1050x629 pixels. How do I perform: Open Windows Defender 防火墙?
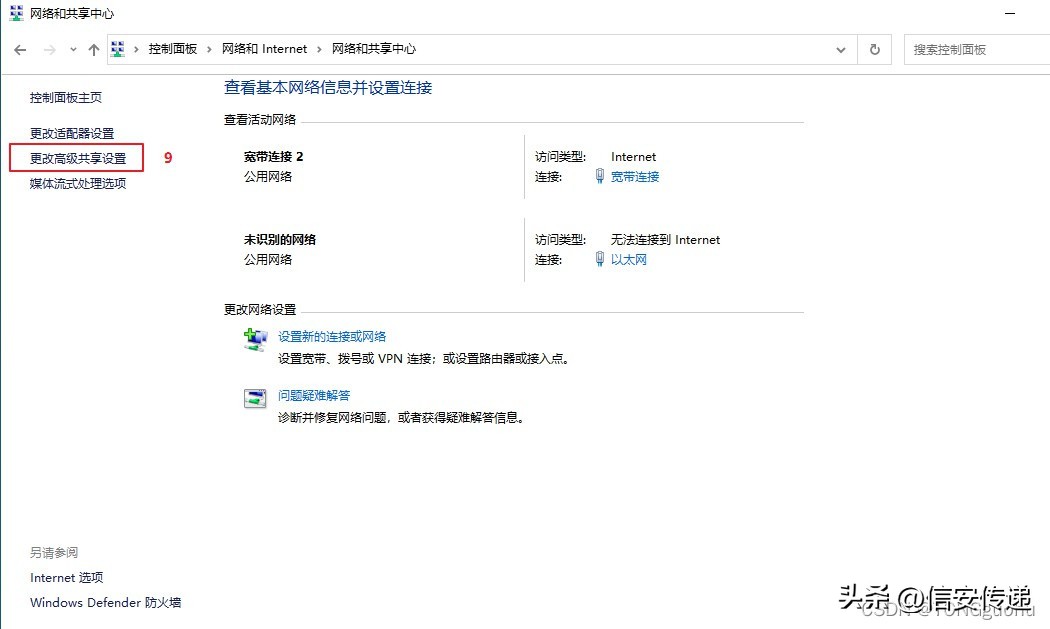(x=104, y=602)
